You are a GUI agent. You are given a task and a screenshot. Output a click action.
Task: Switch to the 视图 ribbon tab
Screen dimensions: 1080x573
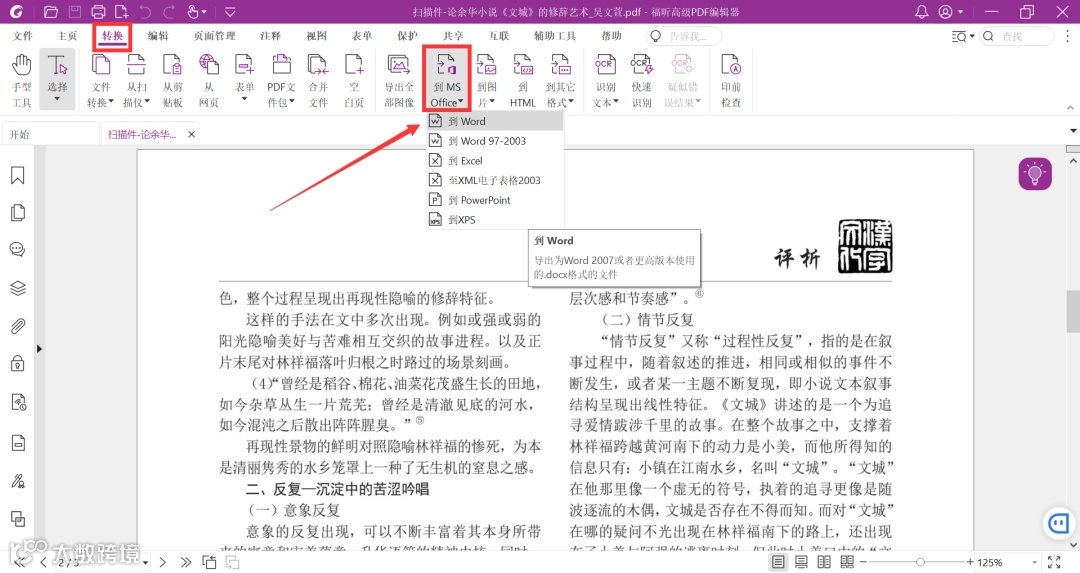316,36
